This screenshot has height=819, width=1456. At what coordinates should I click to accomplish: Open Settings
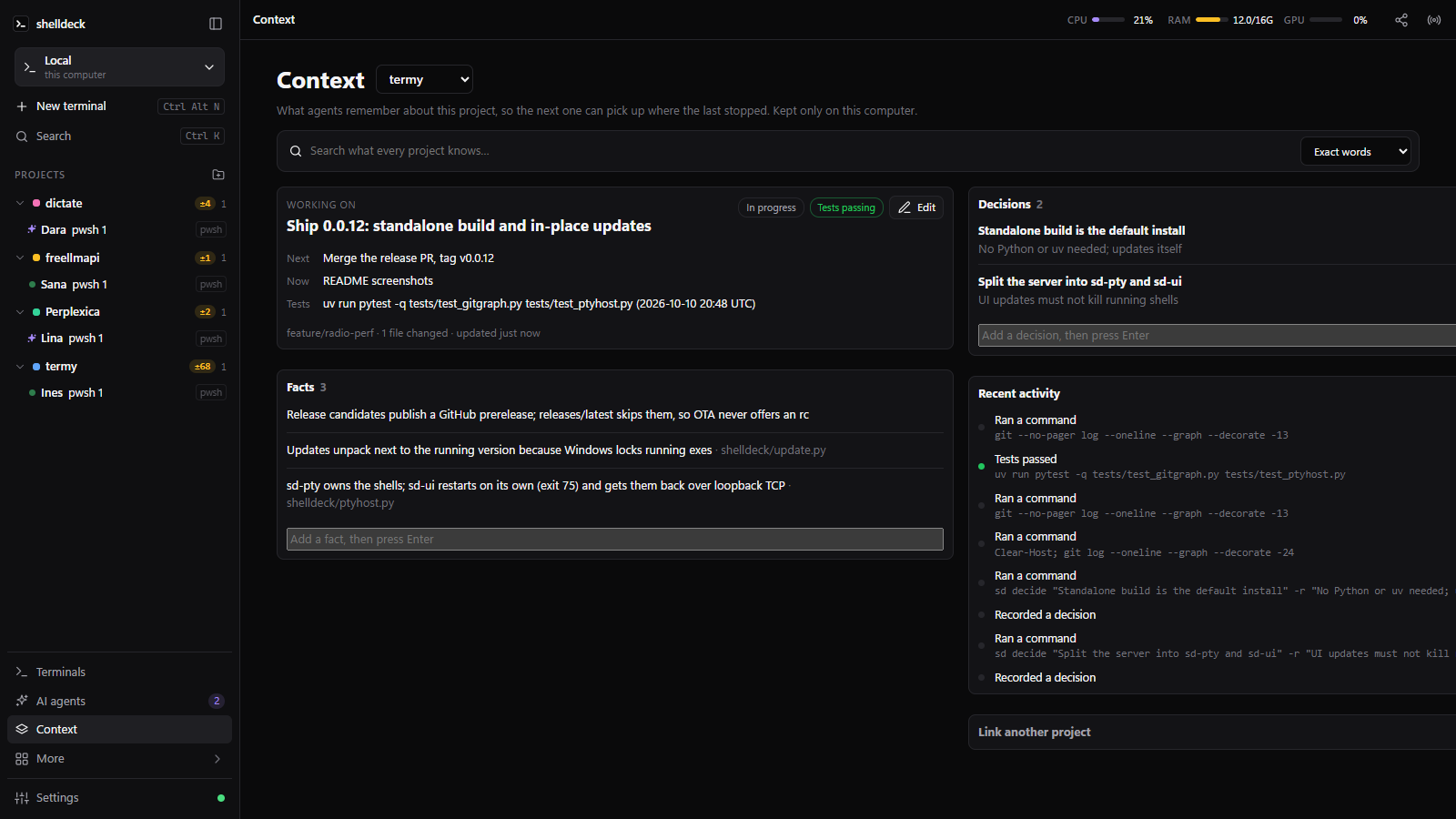[119, 798]
